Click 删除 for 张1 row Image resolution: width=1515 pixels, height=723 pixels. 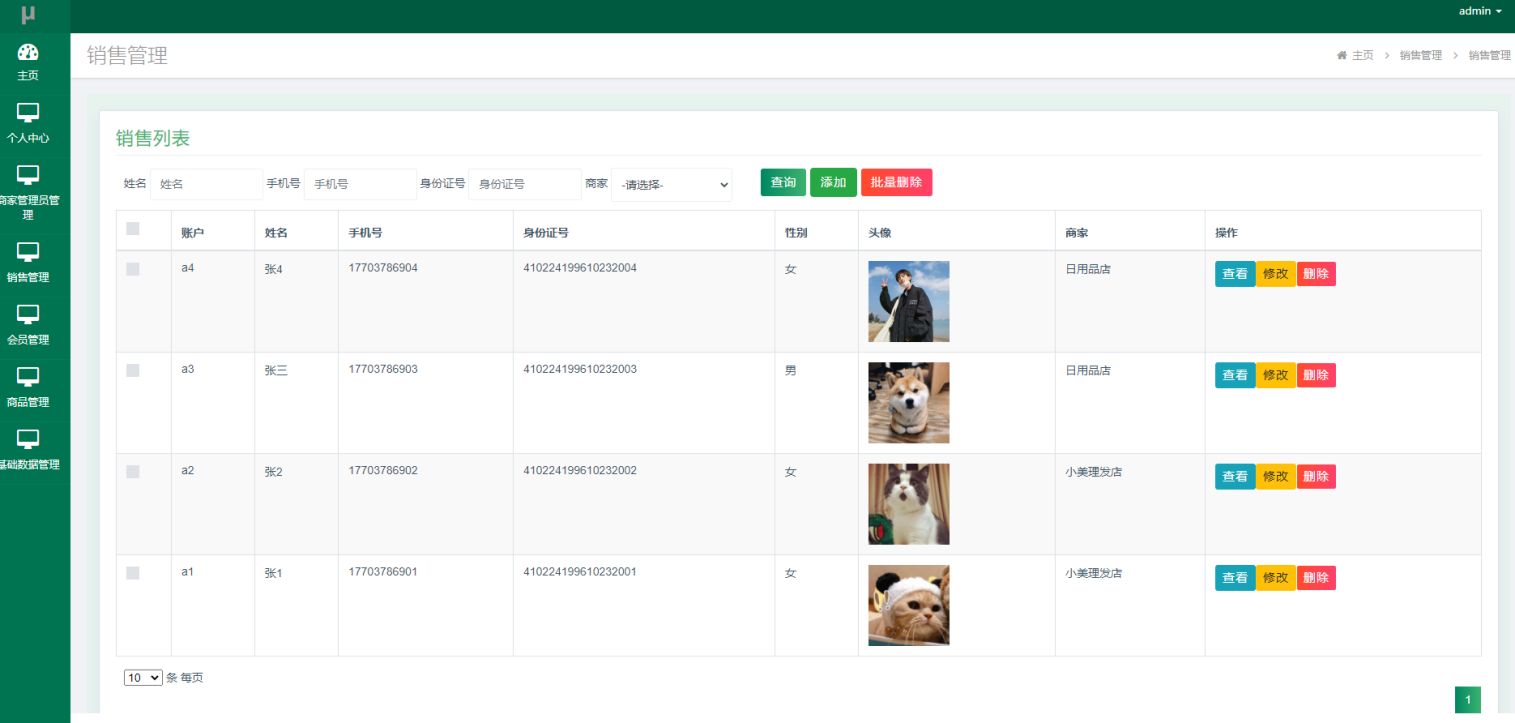coord(1316,578)
